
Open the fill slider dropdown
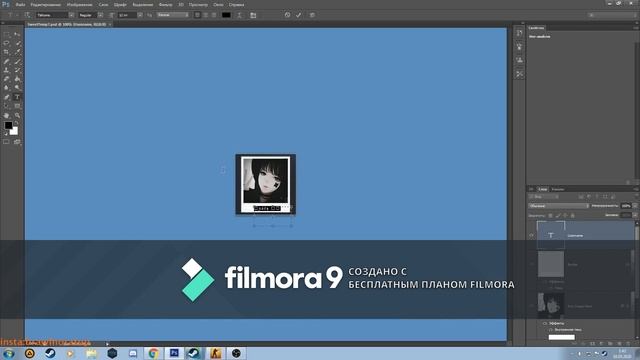(x=635, y=216)
